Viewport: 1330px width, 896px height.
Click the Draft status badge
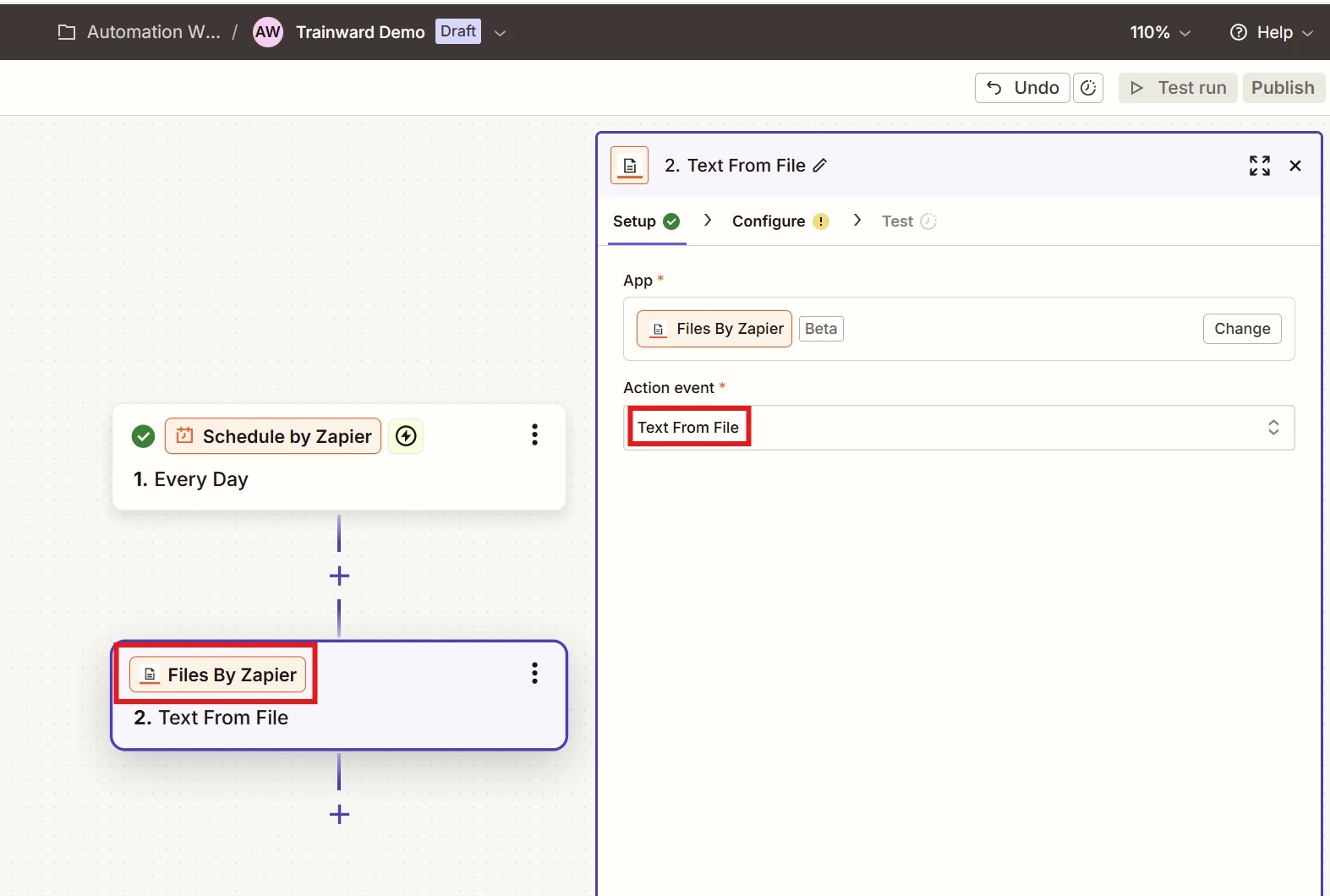click(458, 31)
